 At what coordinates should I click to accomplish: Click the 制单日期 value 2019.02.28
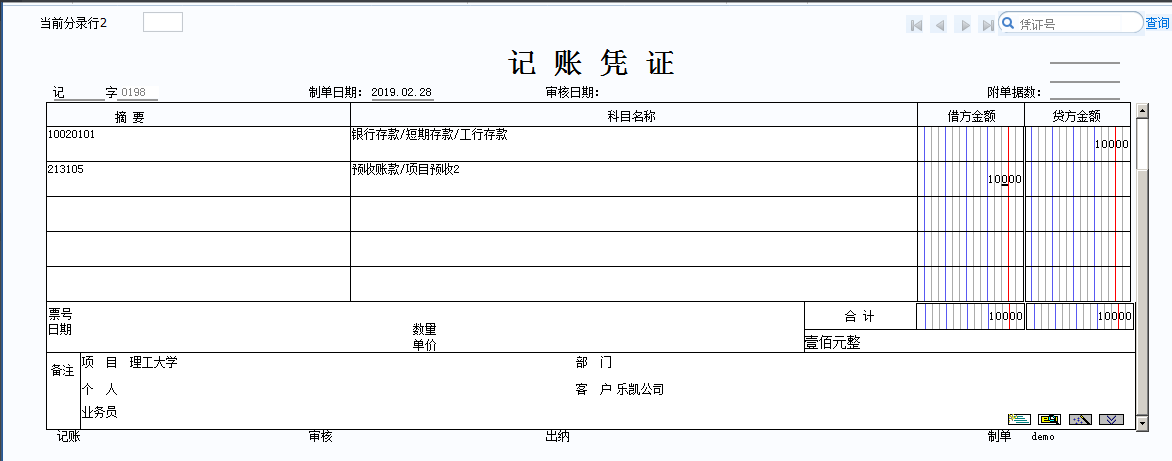click(402, 93)
